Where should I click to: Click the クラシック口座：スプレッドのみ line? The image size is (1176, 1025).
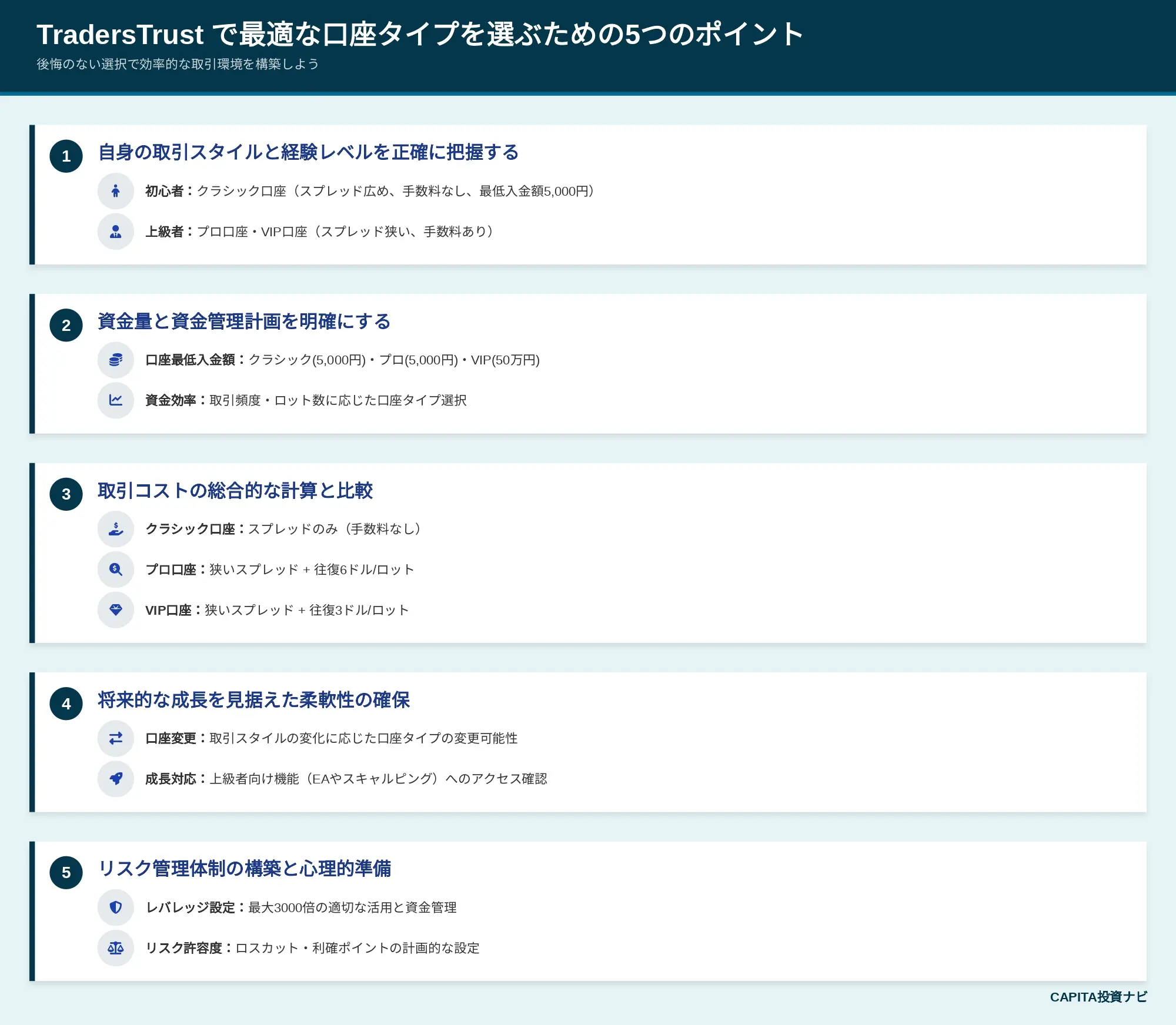285,529
